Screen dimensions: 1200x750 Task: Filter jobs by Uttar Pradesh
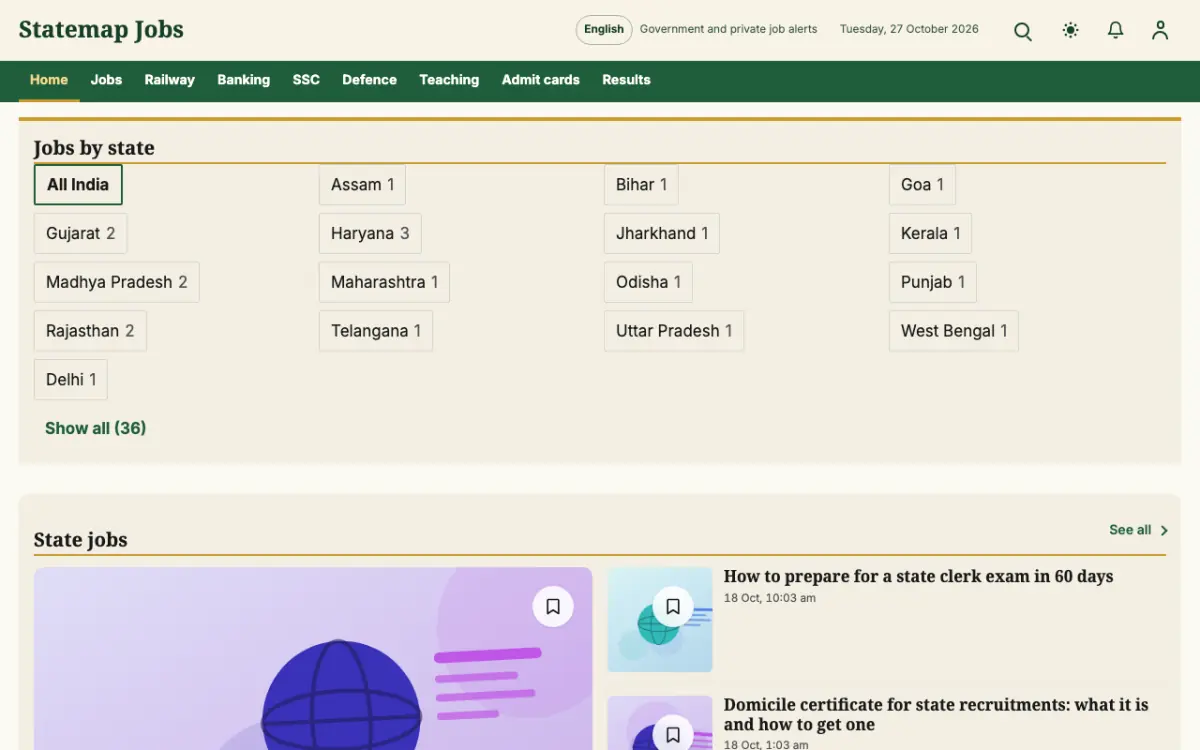(x=674, y=331)
